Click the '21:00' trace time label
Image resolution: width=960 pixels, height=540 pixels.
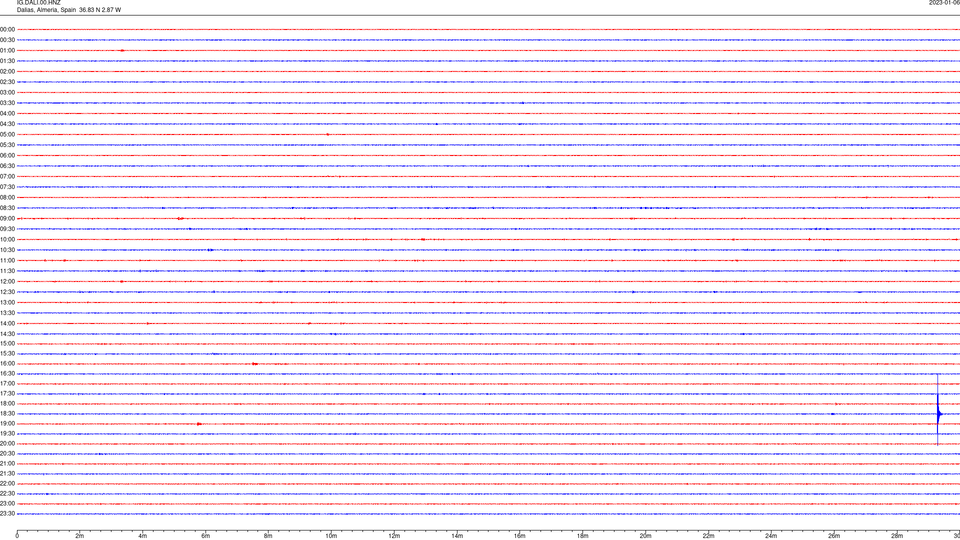pos(7,464)
